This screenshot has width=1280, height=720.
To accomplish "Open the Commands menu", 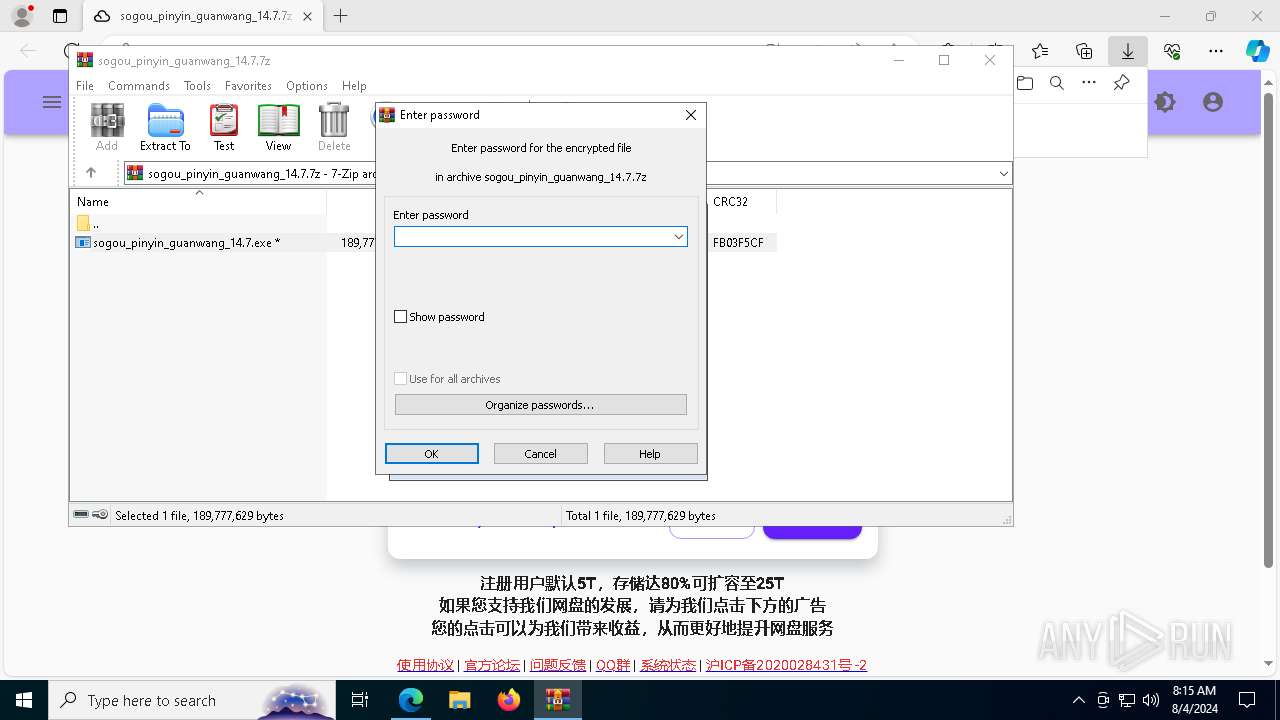I will (139, 86).
